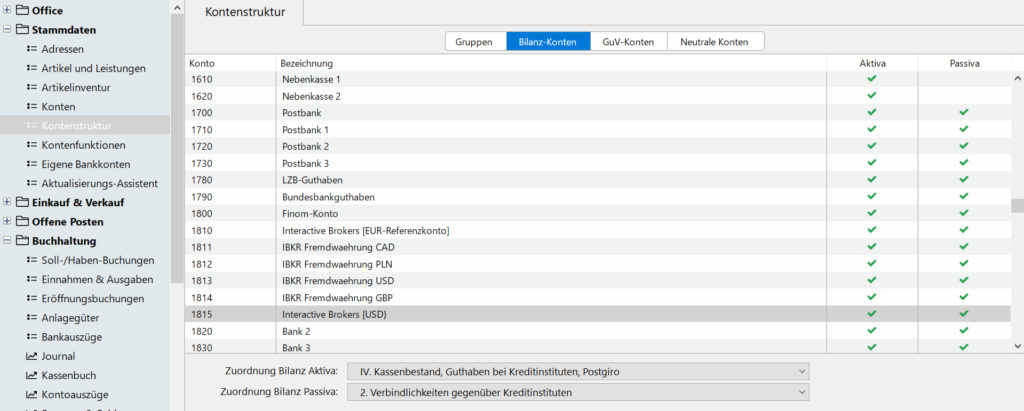
Task: Expand the Einkauf & Verkauf tree node
Action: (8, 202)
